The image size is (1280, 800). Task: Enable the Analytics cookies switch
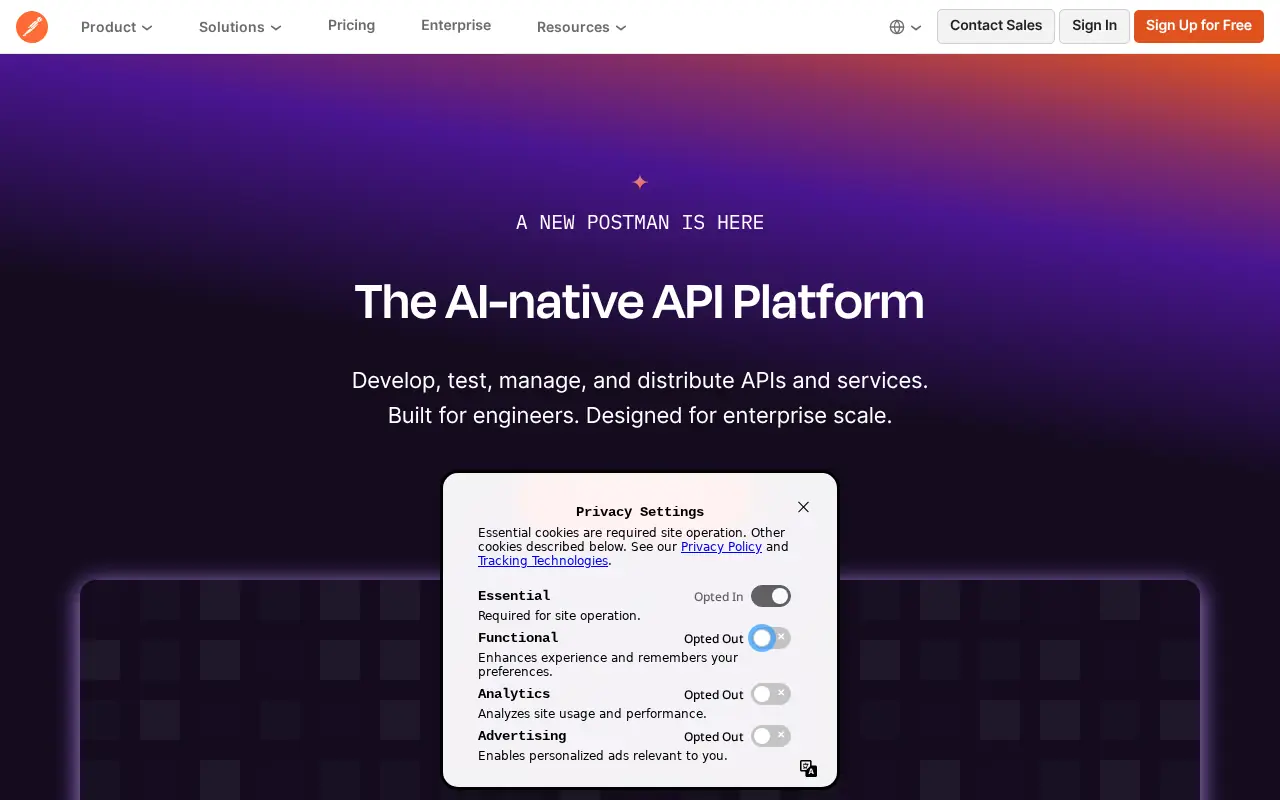tap(771, 694)
